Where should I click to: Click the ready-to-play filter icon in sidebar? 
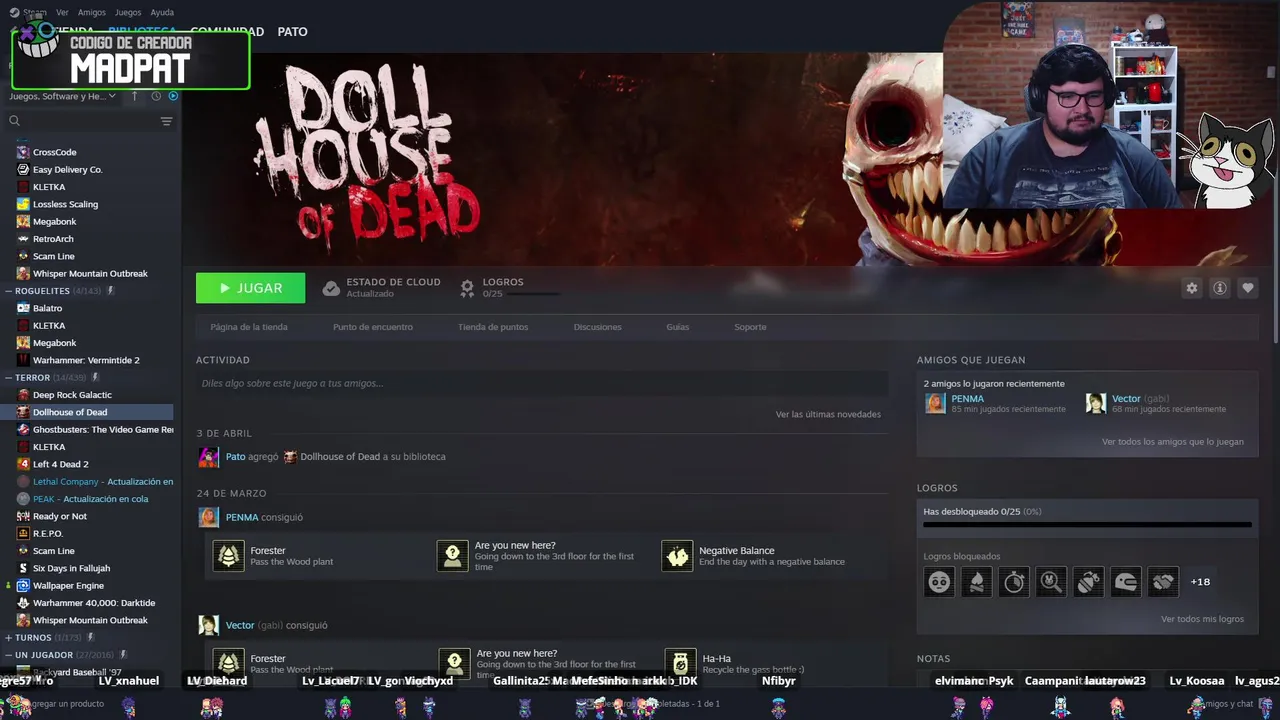173,96
